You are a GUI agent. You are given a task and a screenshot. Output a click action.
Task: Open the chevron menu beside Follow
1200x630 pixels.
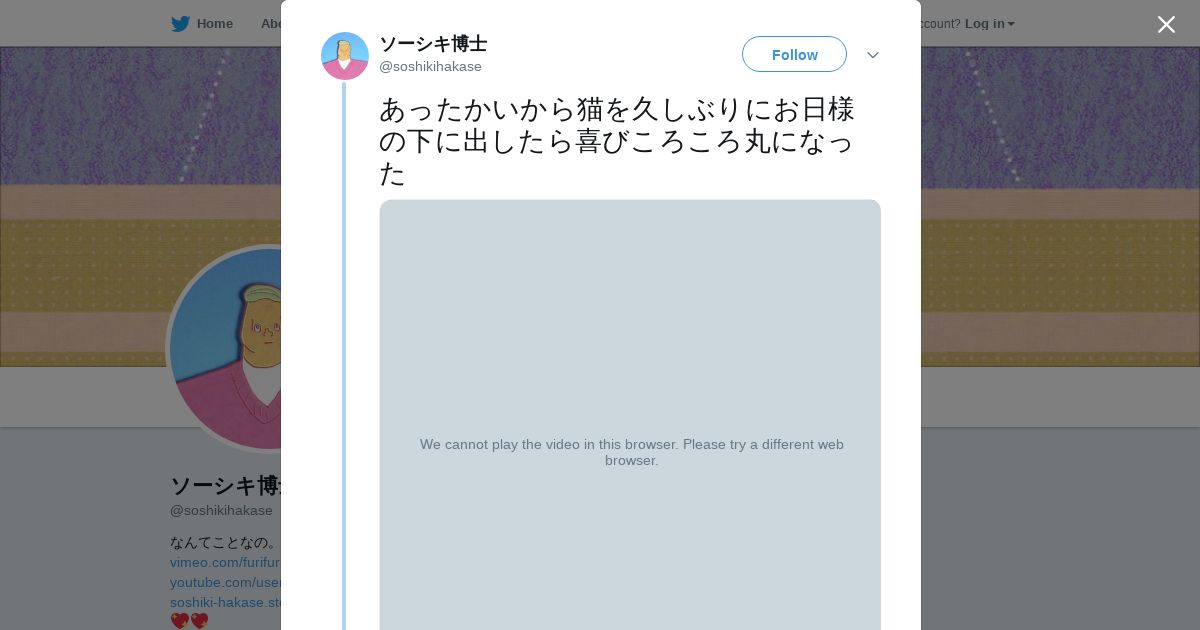[872, 55]
